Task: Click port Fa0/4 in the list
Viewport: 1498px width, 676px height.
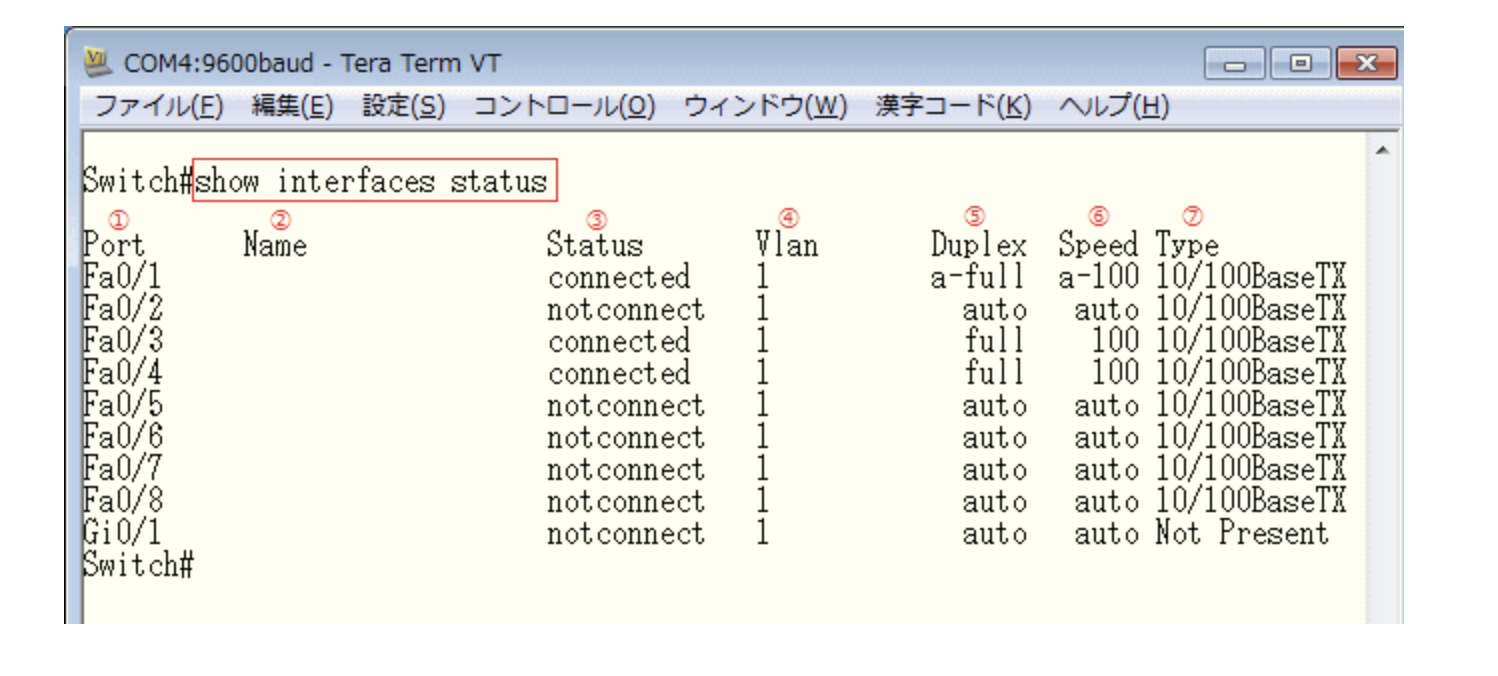Action: pyautogui.click(x=122, y=373)
